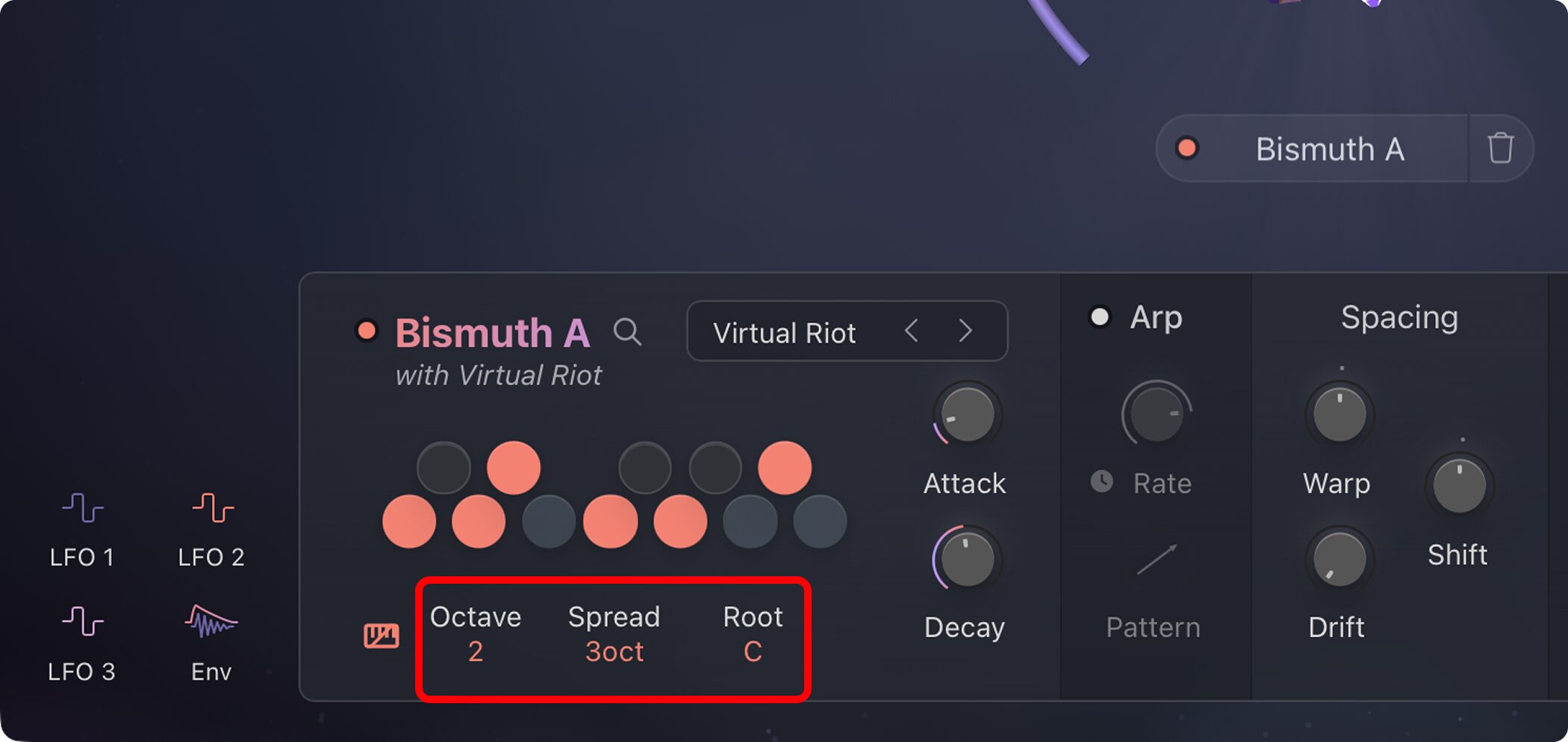Click the clock sync icon beside Rate

click(1101, 481)
